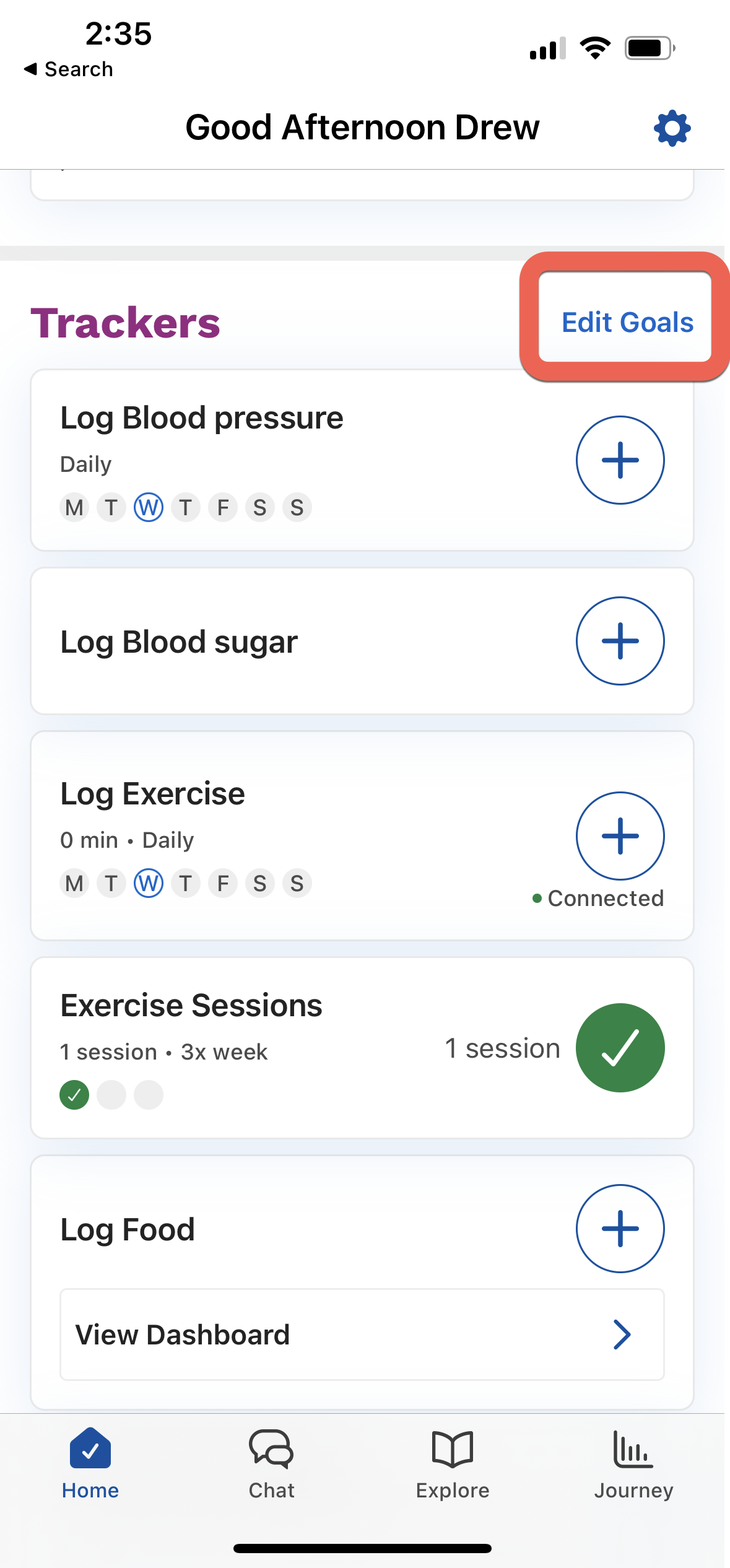This screenshot has height=1568, width=730.
Task: Select Wednesday in Log Exercise week row
Action: pyautogui.click(x=149, y=884)
